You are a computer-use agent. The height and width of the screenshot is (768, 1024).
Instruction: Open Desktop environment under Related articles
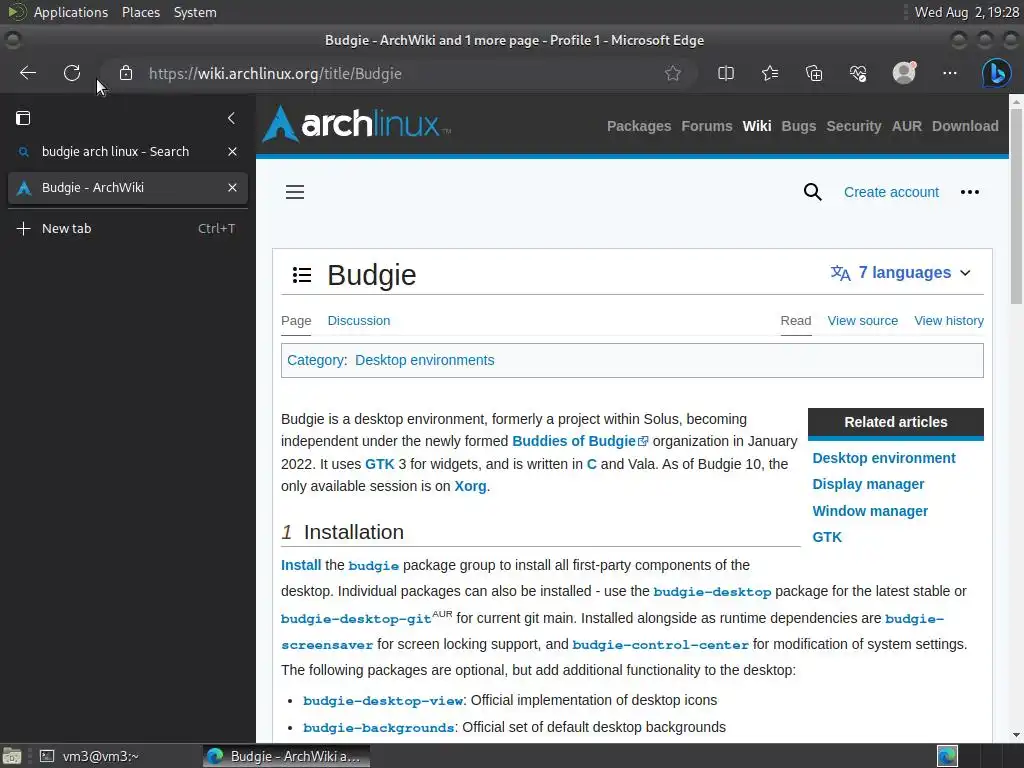[x=884, y=458]
